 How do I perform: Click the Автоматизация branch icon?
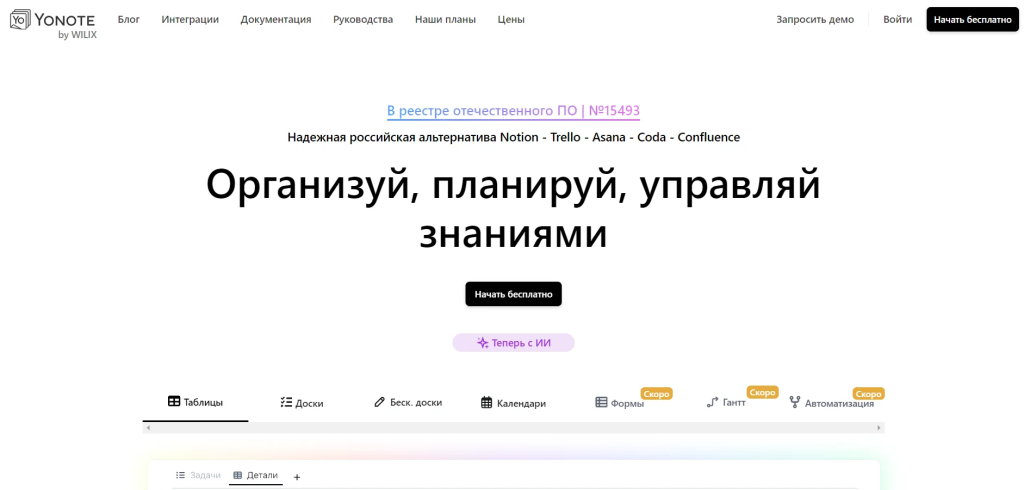[x=795, y=402]
